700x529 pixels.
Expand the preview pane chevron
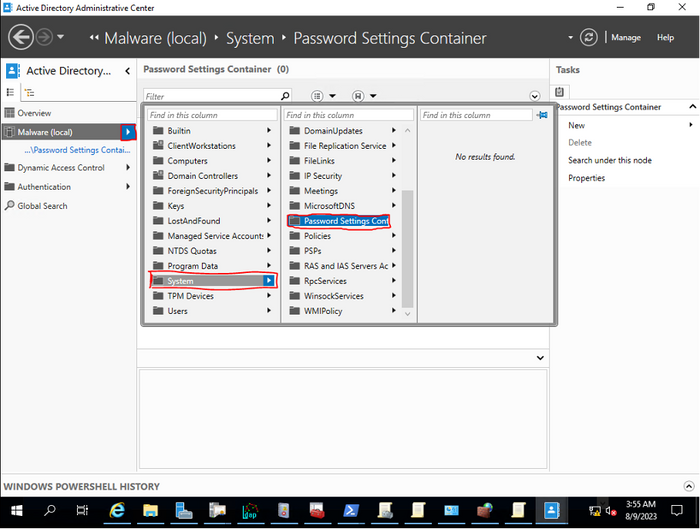540,358
